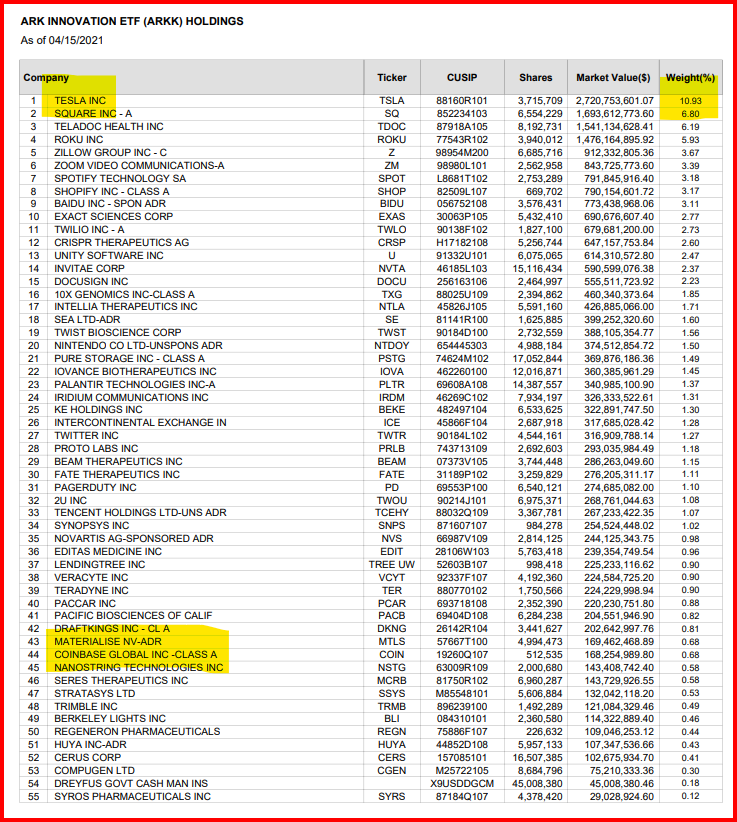Click Fate Therapeutics weight 1.11

(x=690, y=474)
